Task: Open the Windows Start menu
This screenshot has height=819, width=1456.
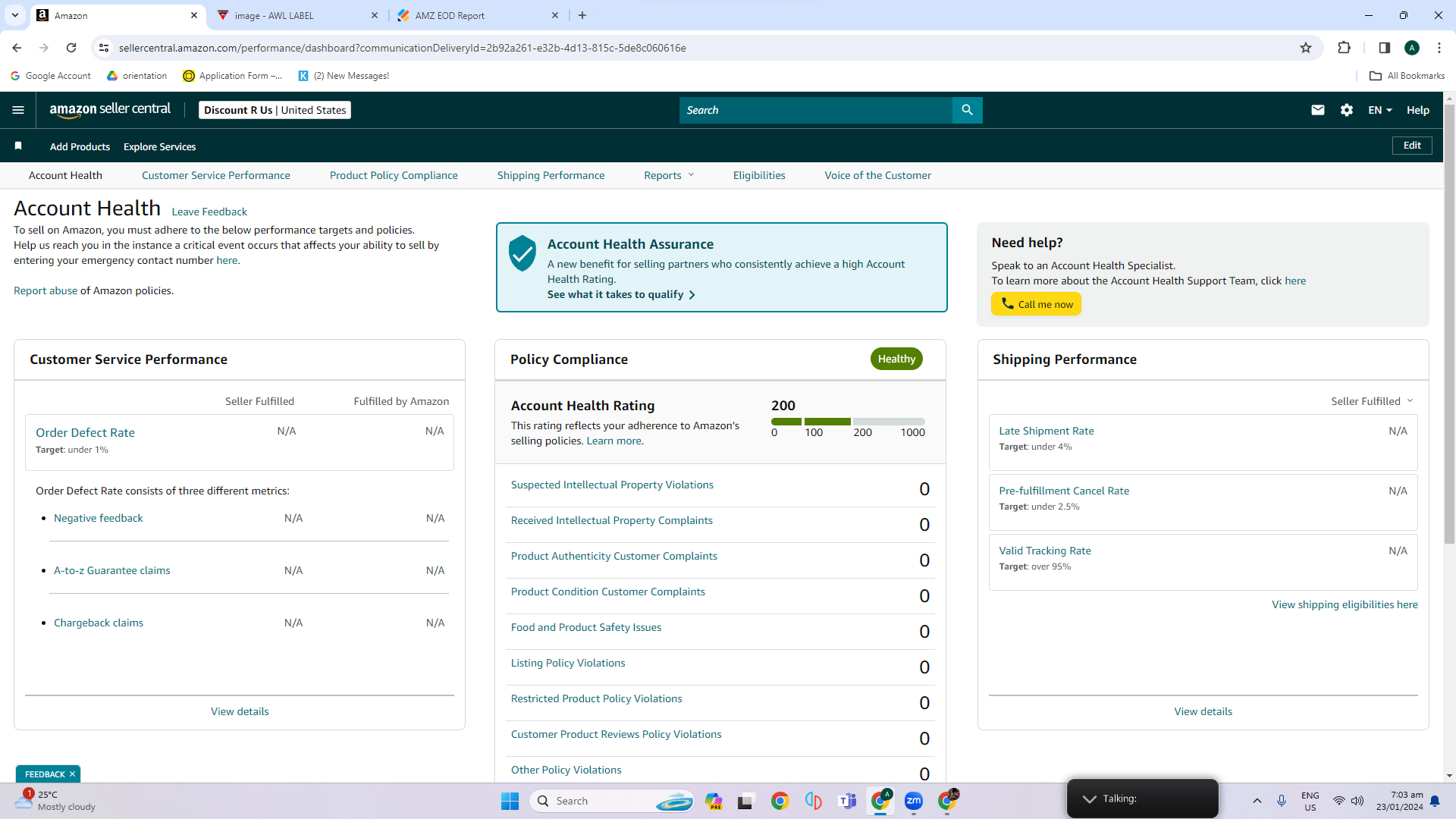Action: (510, 801)
